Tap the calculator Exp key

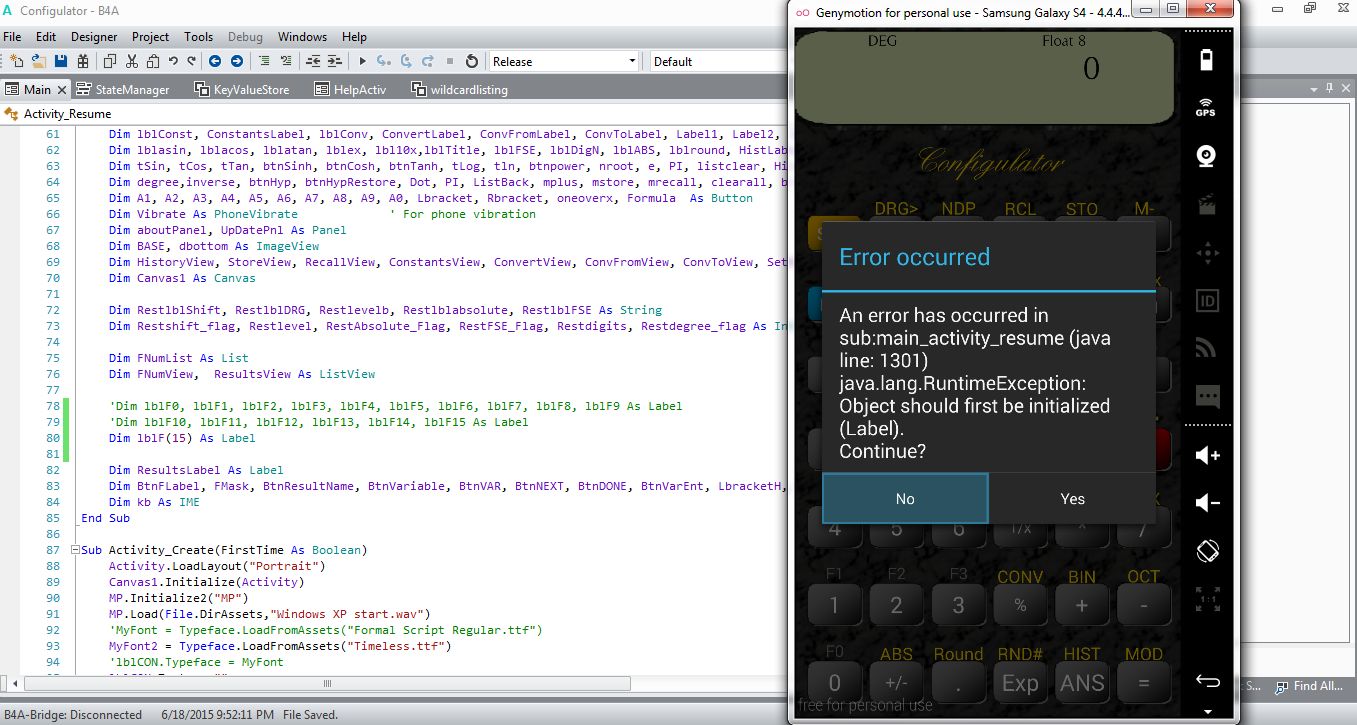1020,683
